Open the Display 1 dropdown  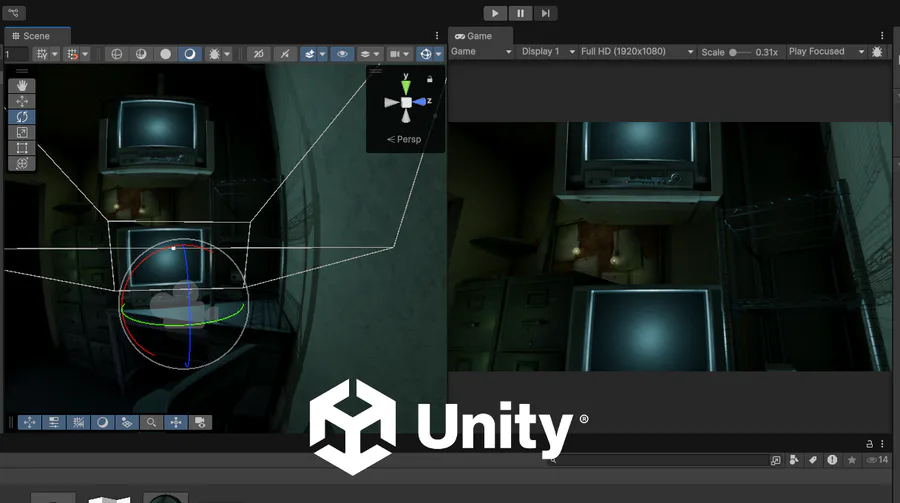547,52
